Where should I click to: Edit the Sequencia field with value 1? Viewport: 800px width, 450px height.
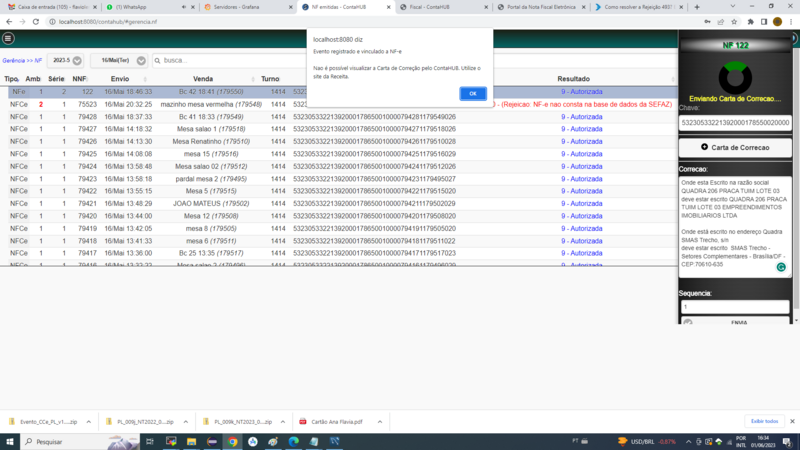(735, 307)
